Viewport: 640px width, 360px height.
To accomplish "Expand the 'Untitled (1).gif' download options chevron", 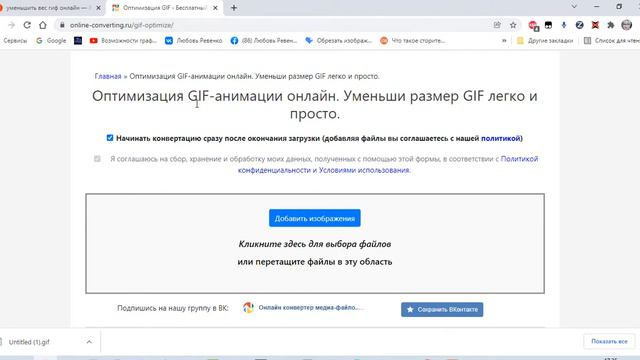I will 89,342.
